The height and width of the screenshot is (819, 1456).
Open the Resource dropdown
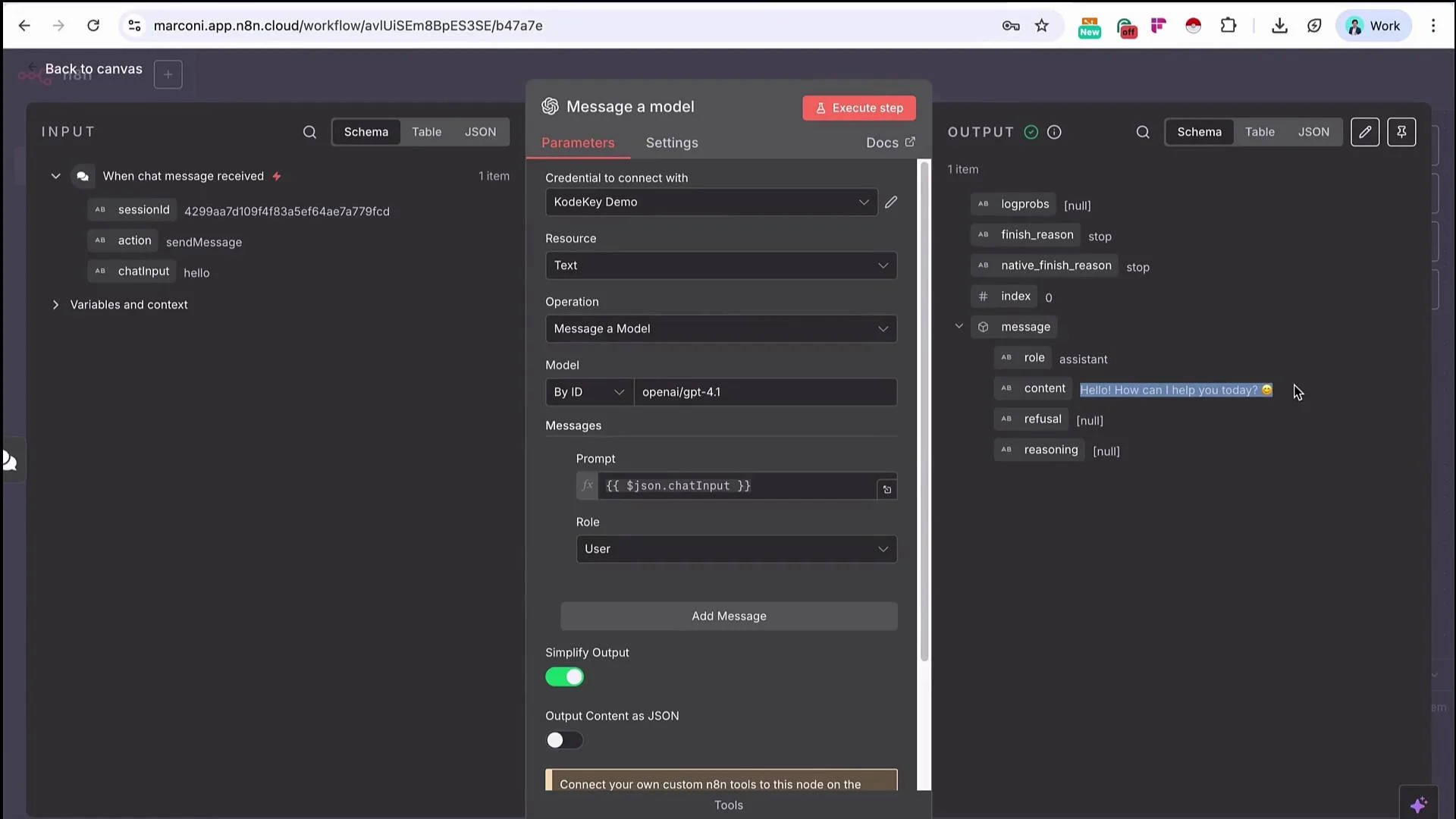click(721, 265)
